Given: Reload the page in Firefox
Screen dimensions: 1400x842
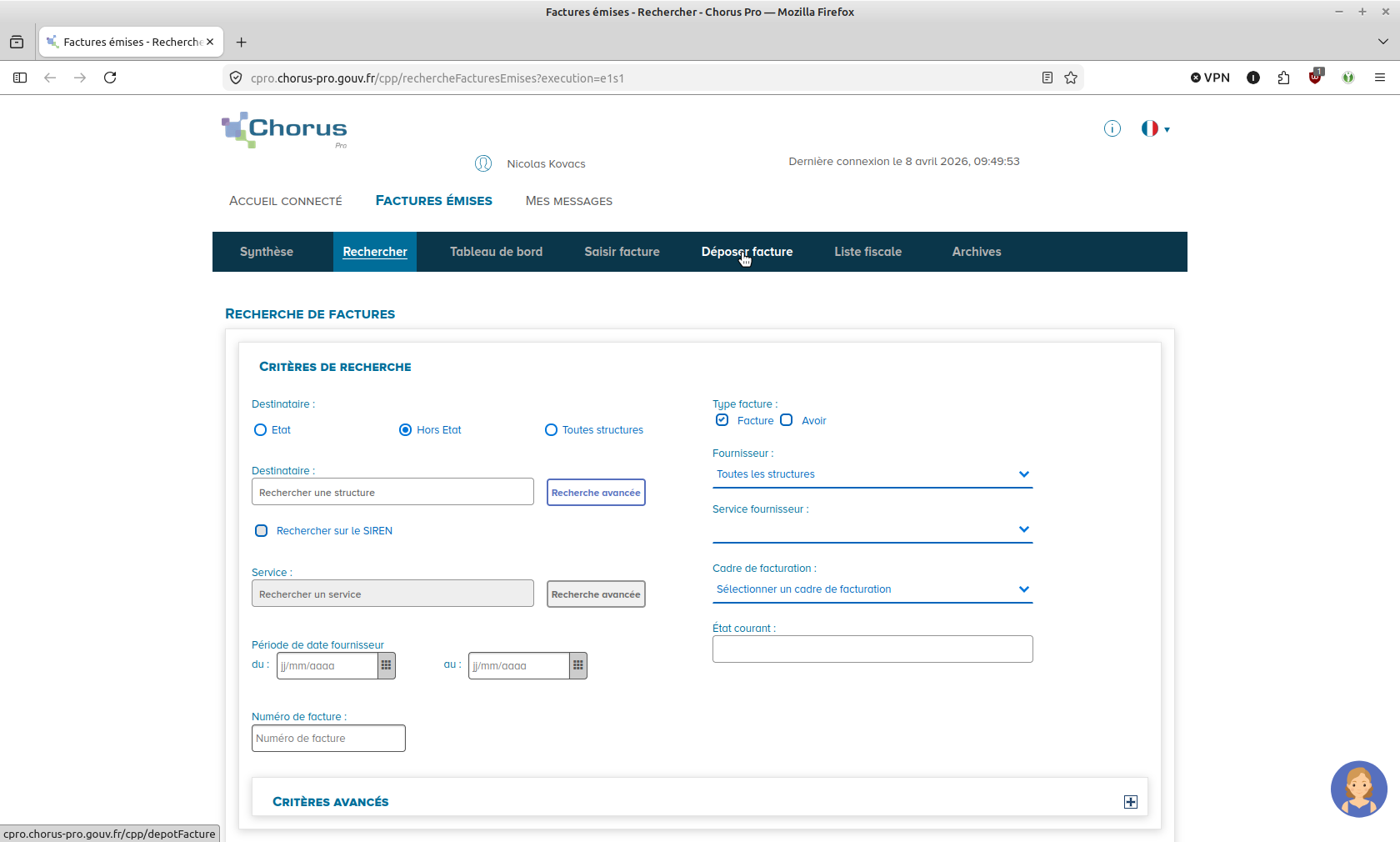Looking at the screenshot, I should click(110, 78).
